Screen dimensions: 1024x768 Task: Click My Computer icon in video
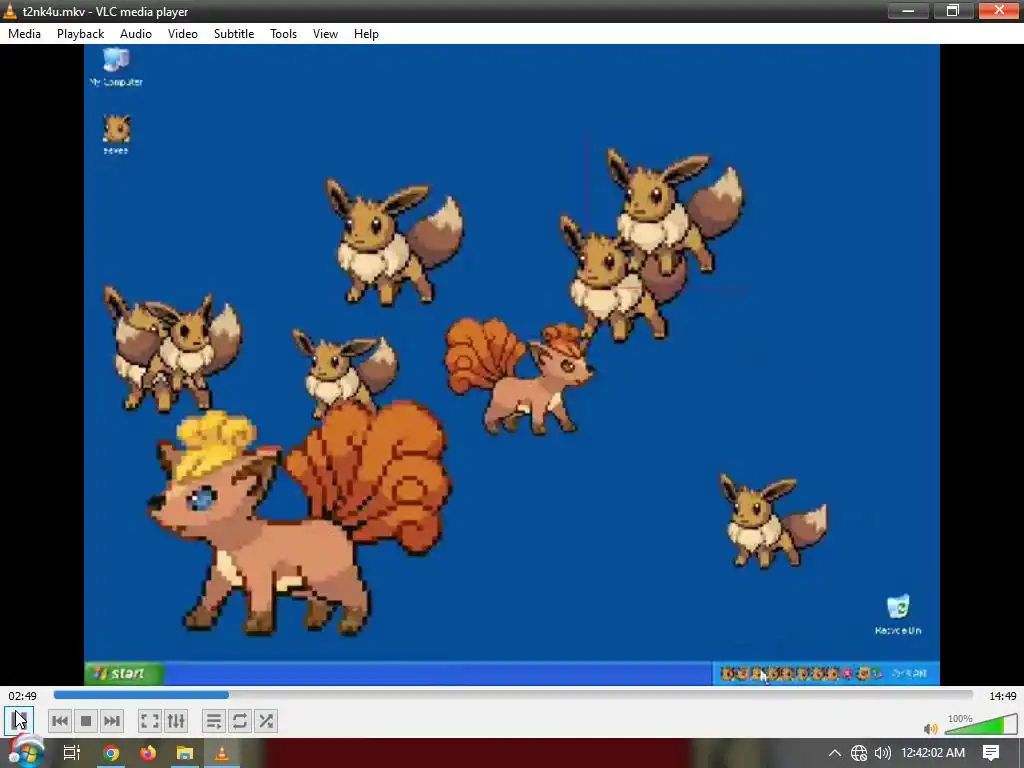point(116,67)
